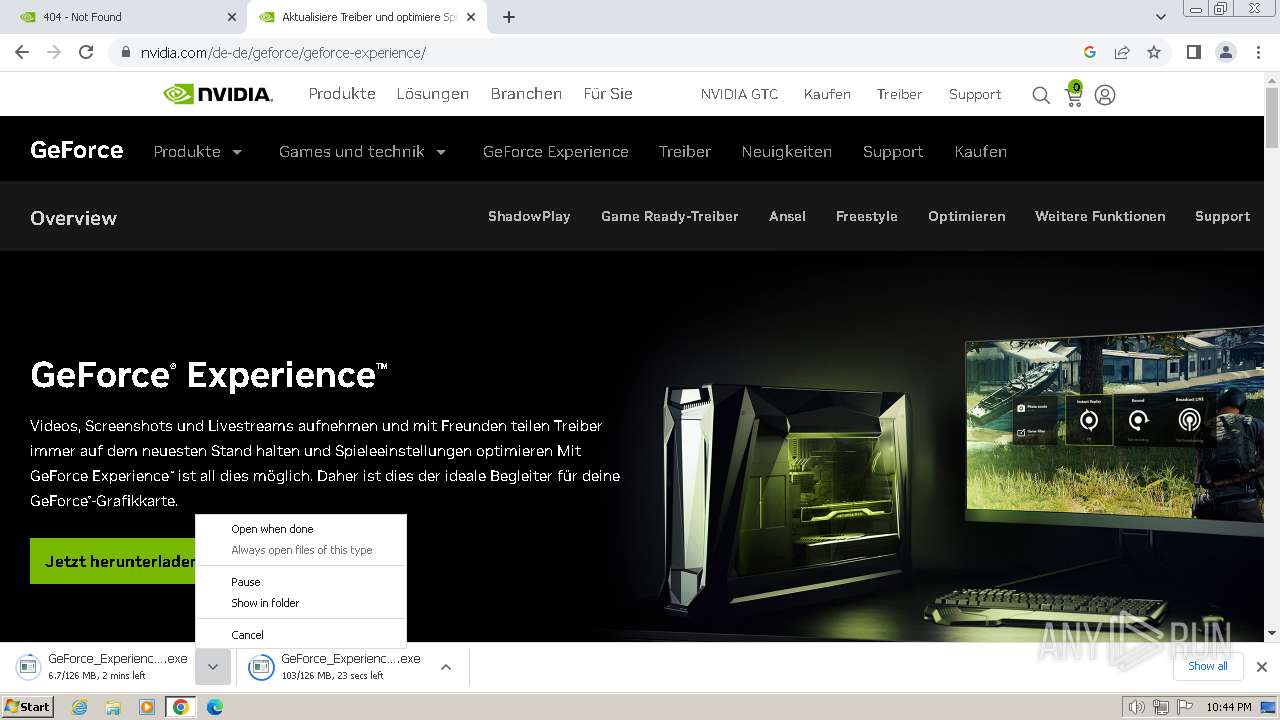This screenshot has width=1280, height=720.
Task: Open Neuigkeiten in the GeForce nav
Action: tap(787, 152)
